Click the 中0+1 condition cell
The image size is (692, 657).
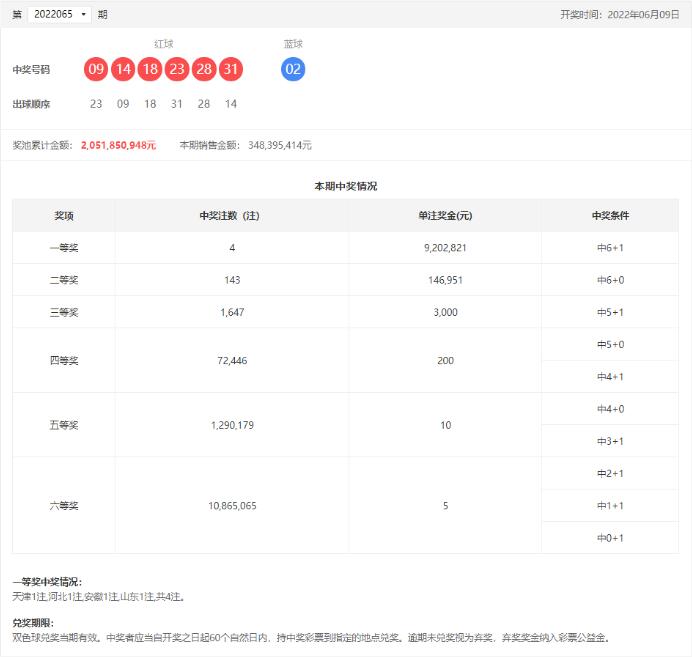click(x=610, y=538)
